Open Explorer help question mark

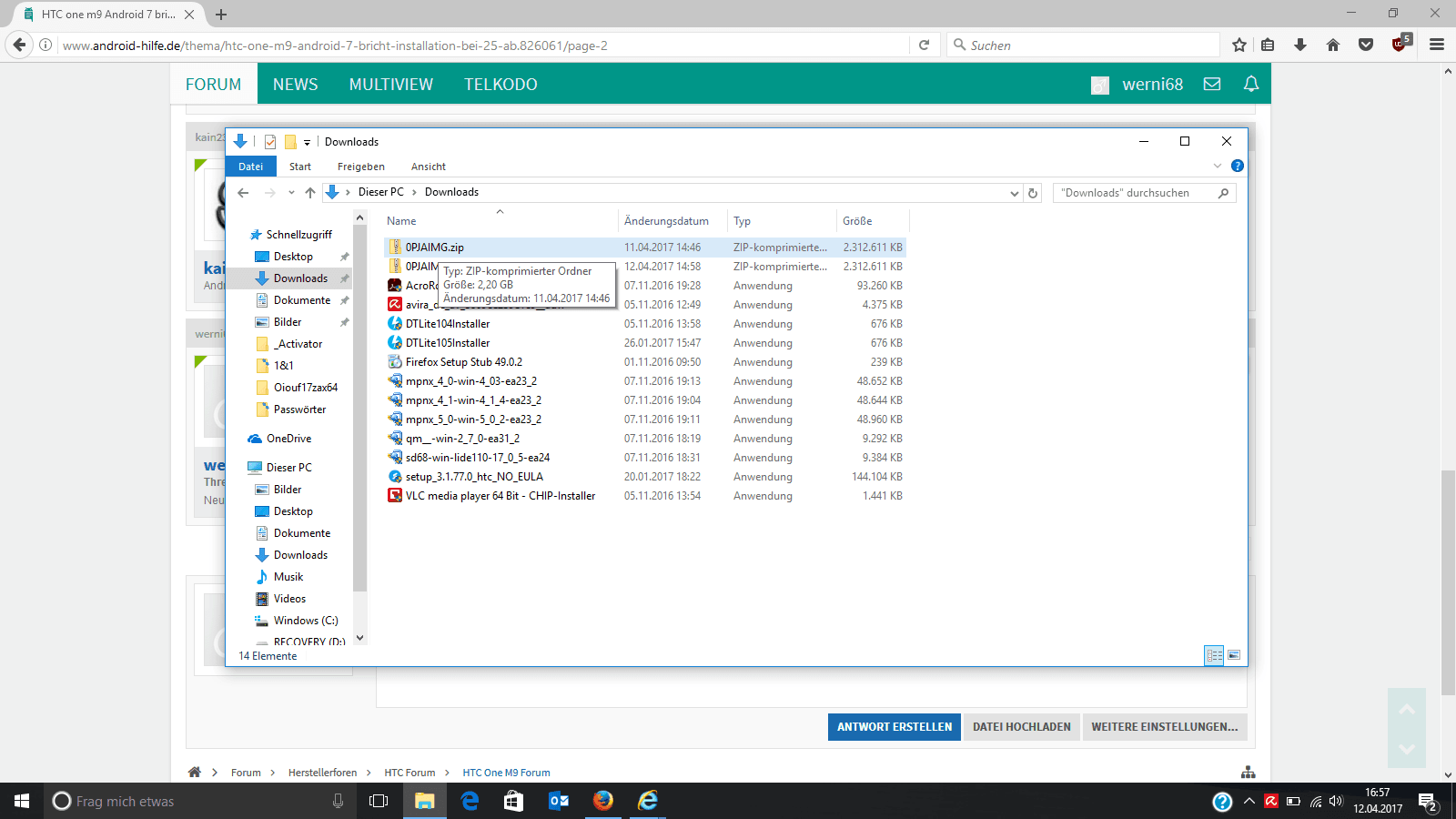tap(1238, 166)
